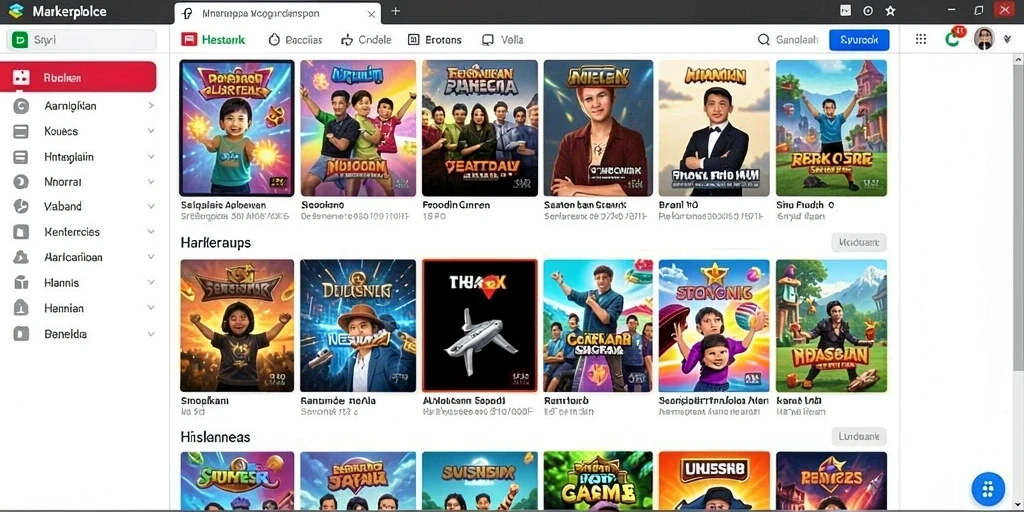1024x512 pixels.
Task: Expand the Vaband sidebar chevron
Action: point(151,206)
